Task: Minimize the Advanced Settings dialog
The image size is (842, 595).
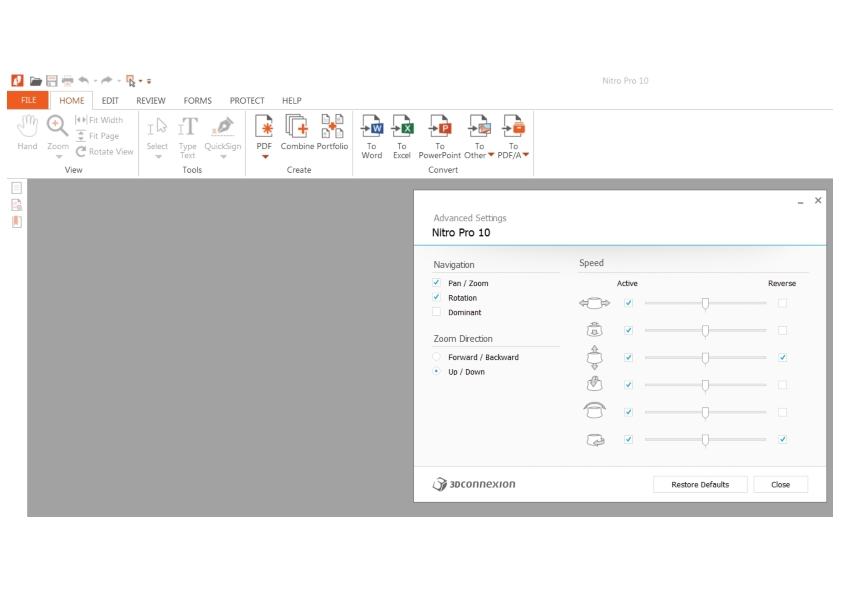Action: (x=800, y=201)
